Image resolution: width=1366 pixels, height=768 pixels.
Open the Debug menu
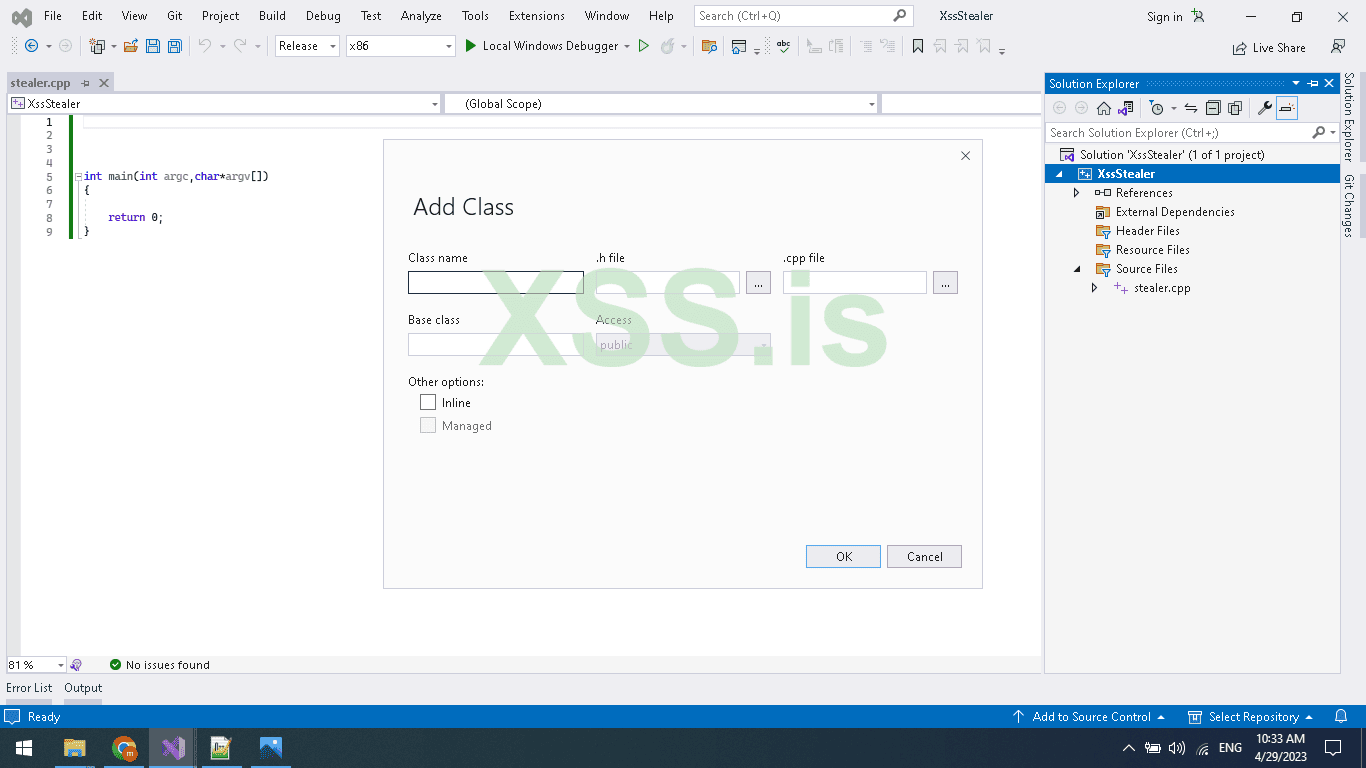tap(323, 16)
